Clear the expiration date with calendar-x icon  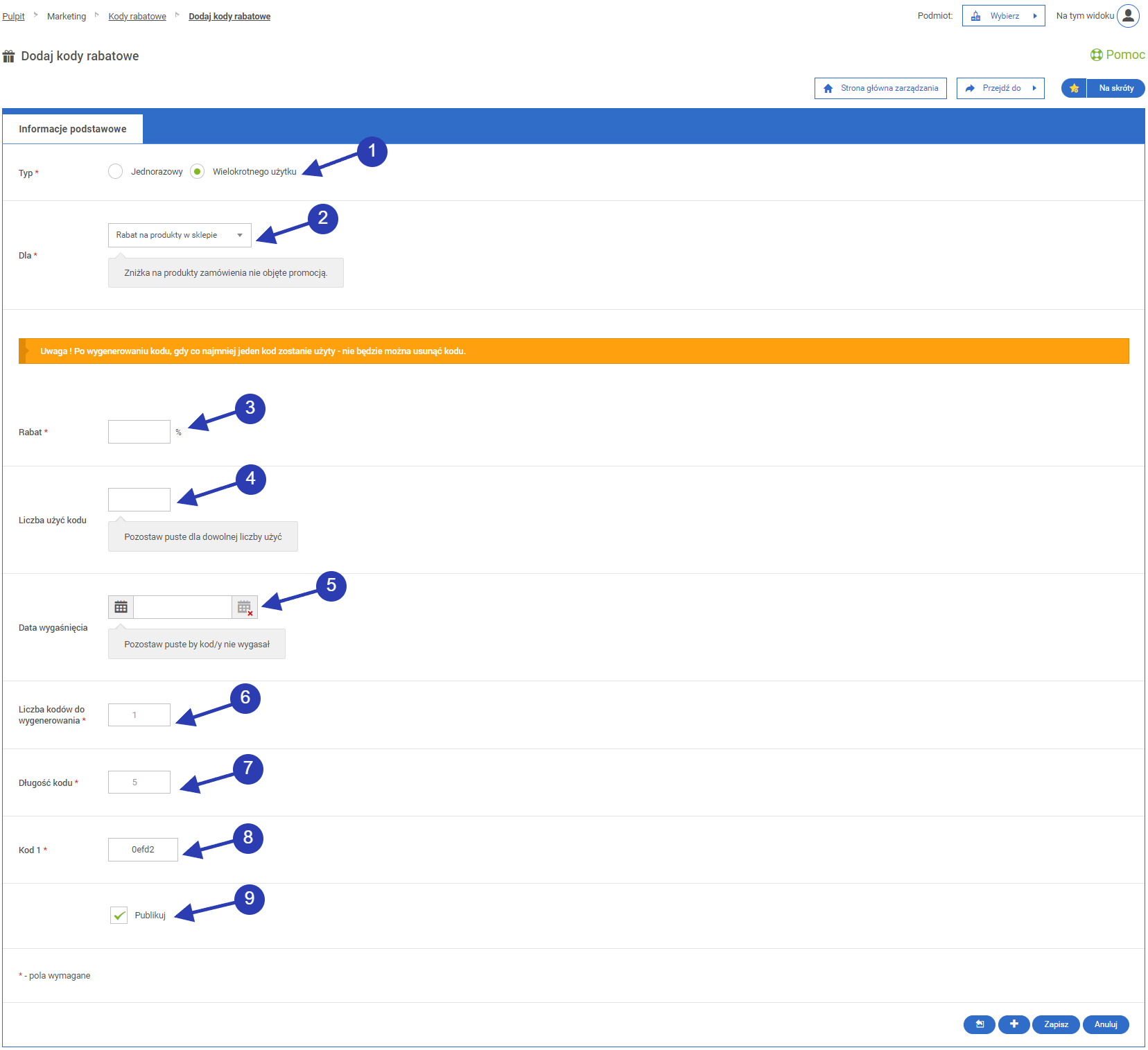pos(245,607)
